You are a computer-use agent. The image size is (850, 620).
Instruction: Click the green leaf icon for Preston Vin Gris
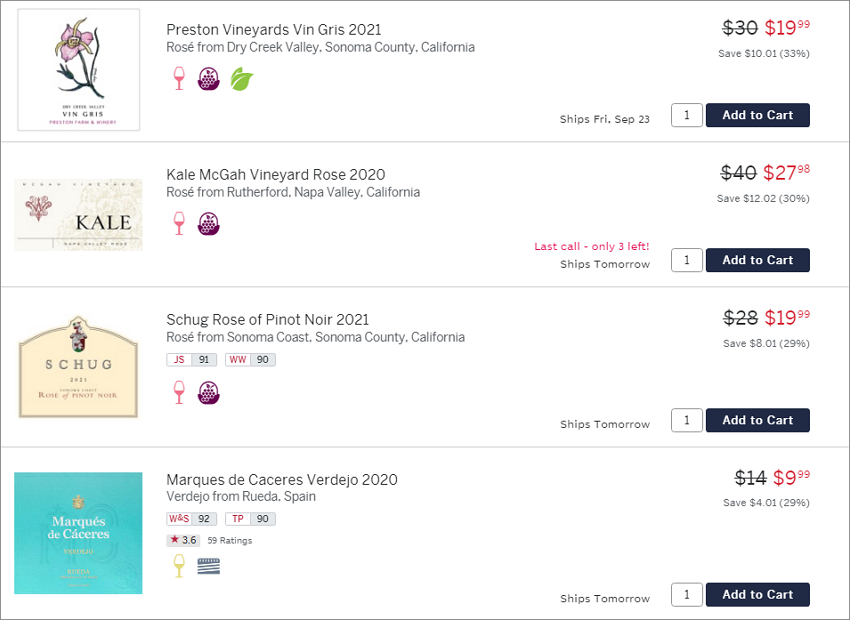tap(242, 79)
